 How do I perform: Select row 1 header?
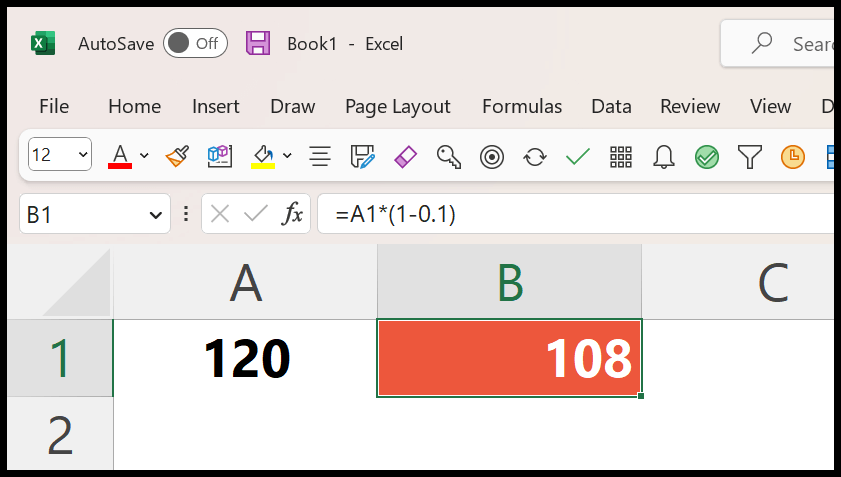click(x=61, y=358)
